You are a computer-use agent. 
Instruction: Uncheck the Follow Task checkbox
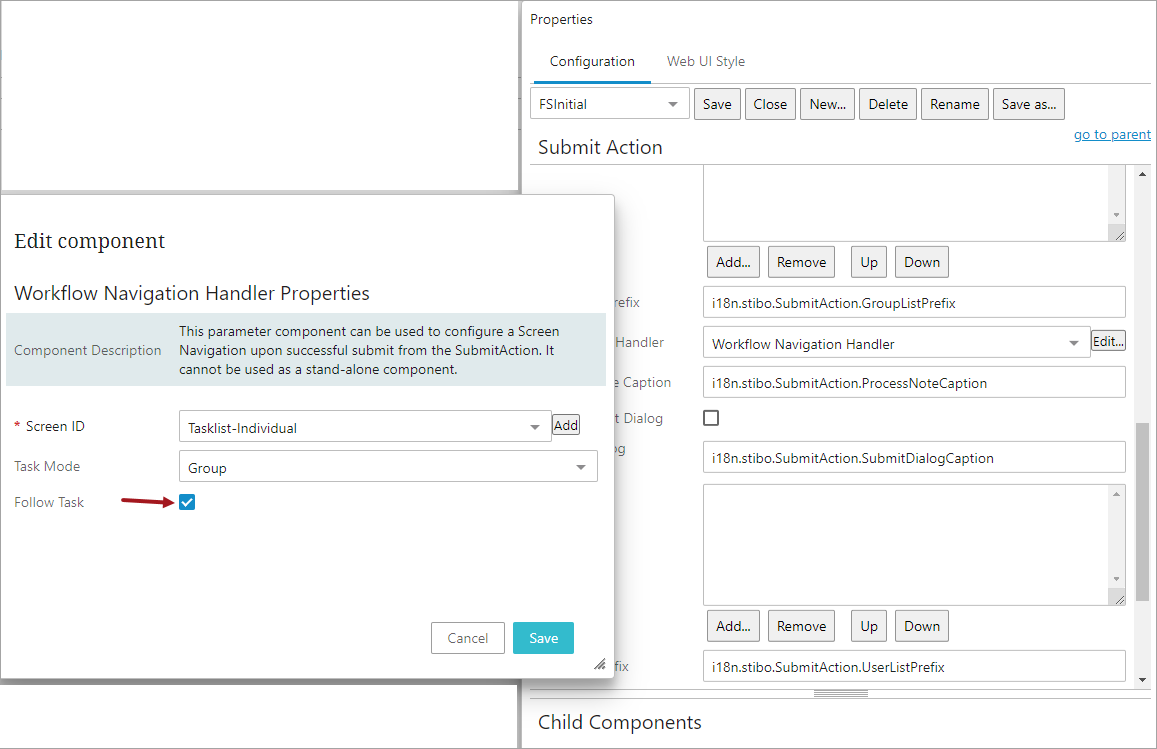coord(187,502)
